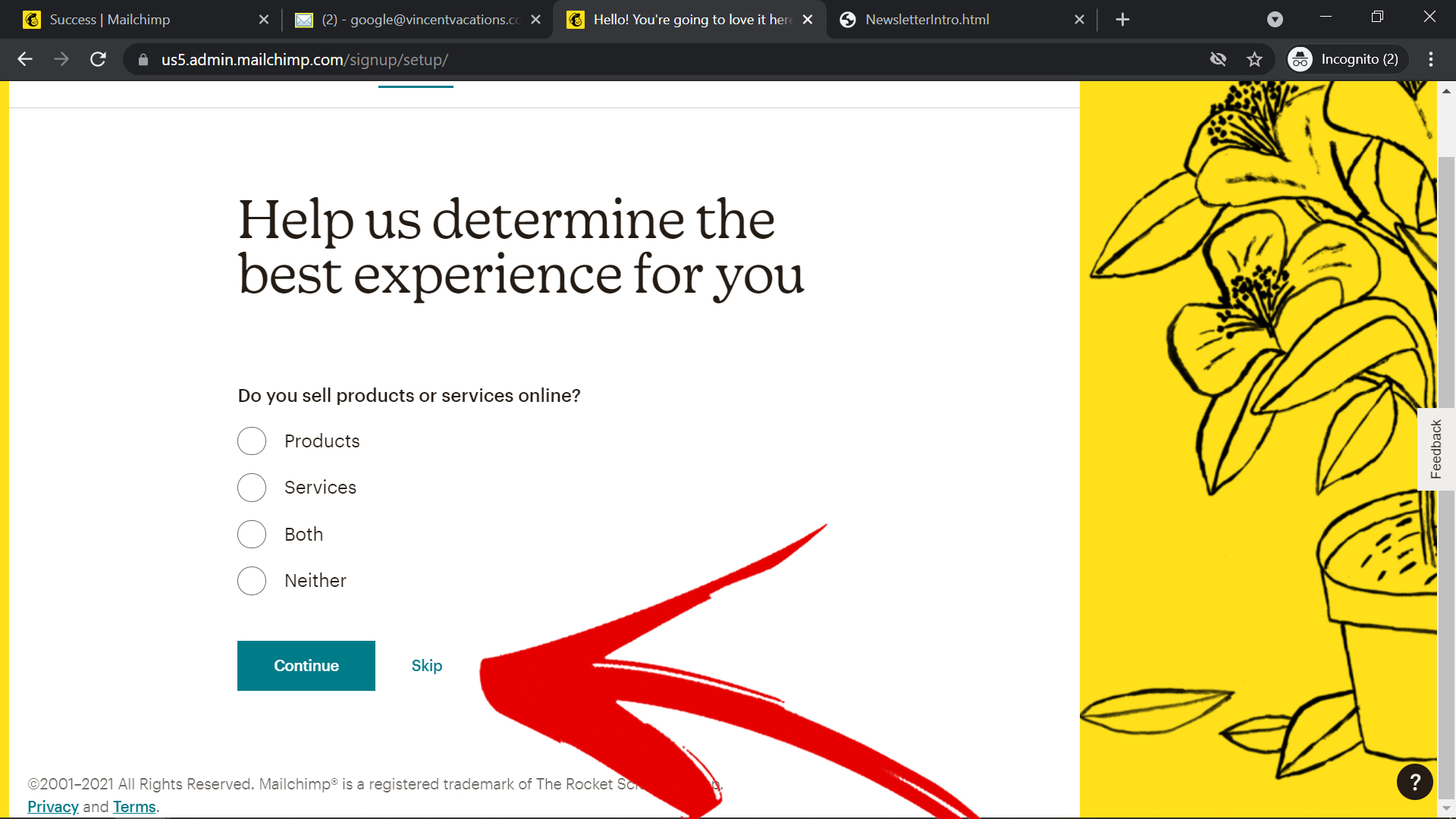Click the question 'Do you sell products or services online?'
This screenshot has height=819, width=1456.
coord(409,396)
